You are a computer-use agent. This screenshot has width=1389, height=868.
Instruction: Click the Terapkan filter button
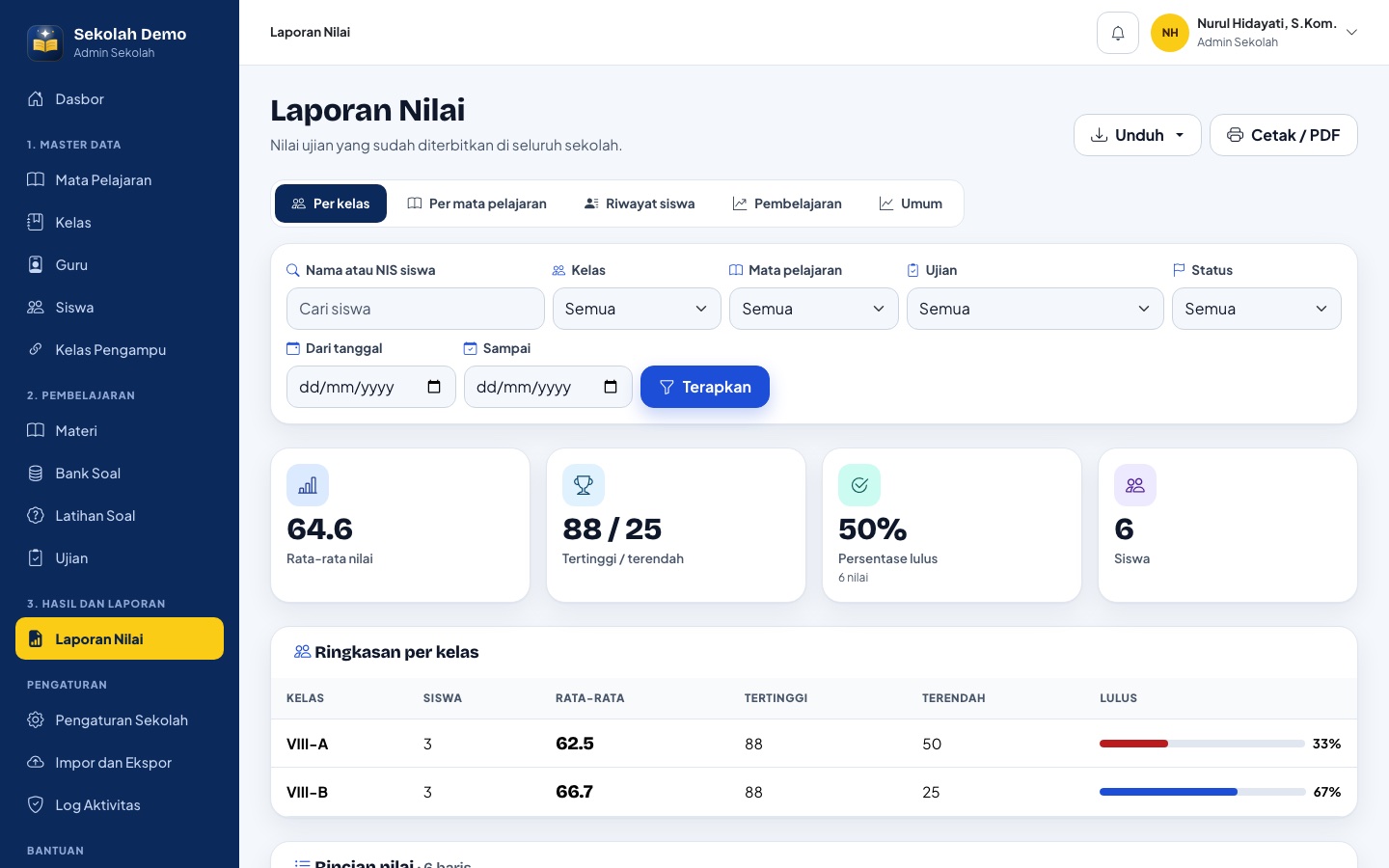point(705,387)
